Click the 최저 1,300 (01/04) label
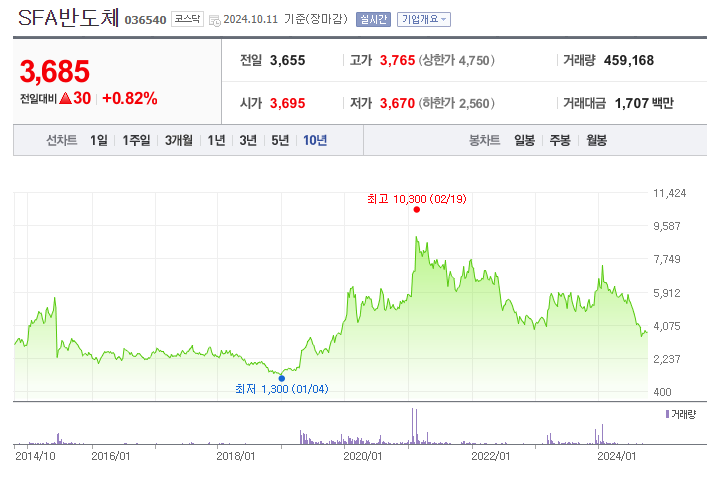Image resolution: width=707 pixels, height=479 pixels. 282,389
